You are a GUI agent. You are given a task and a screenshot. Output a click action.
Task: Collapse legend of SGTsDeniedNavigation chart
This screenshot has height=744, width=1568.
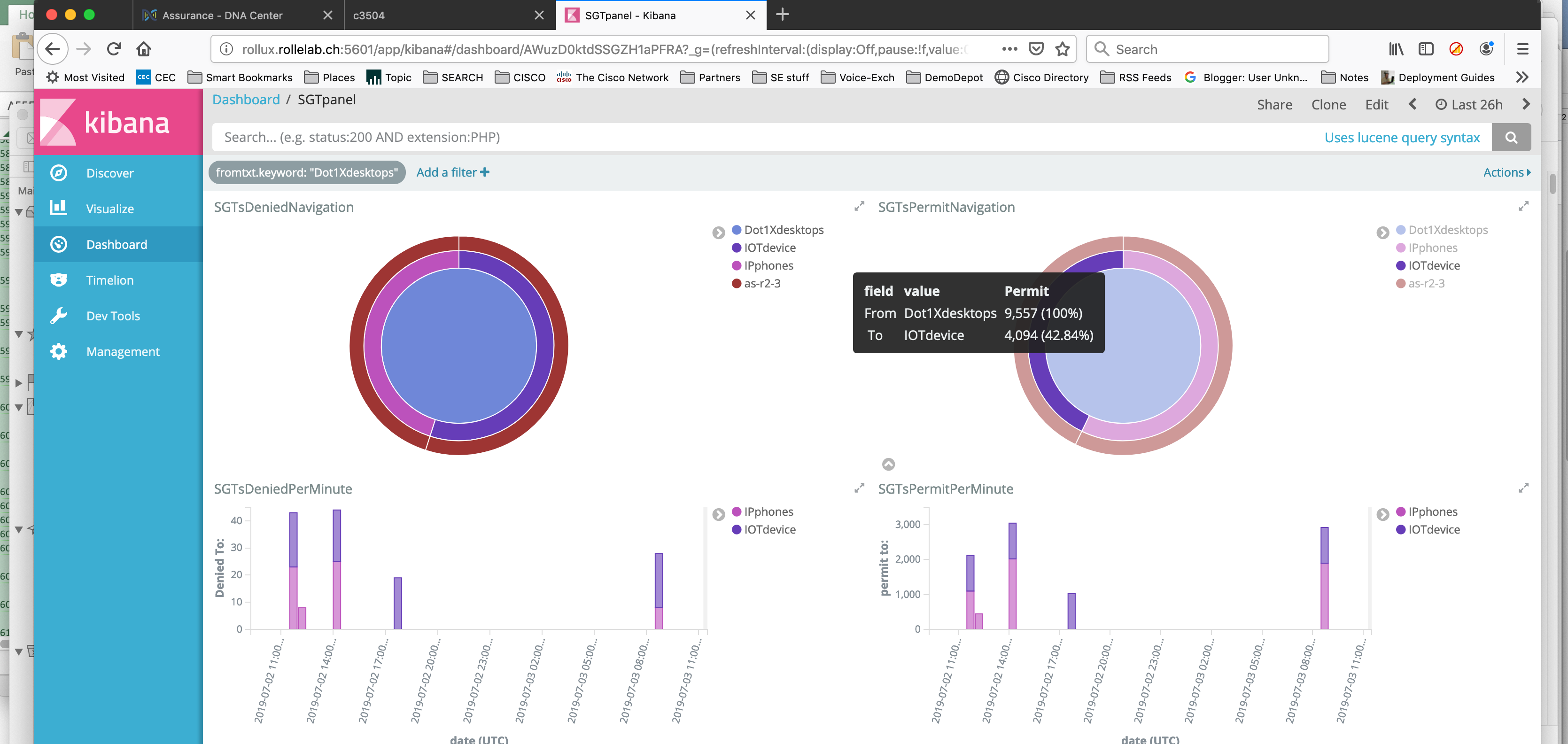pyautogui.click(x=718, y=232)
